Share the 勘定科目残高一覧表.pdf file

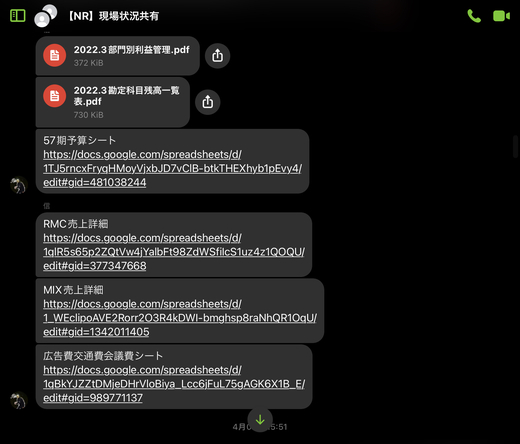[x=208, y=102]
